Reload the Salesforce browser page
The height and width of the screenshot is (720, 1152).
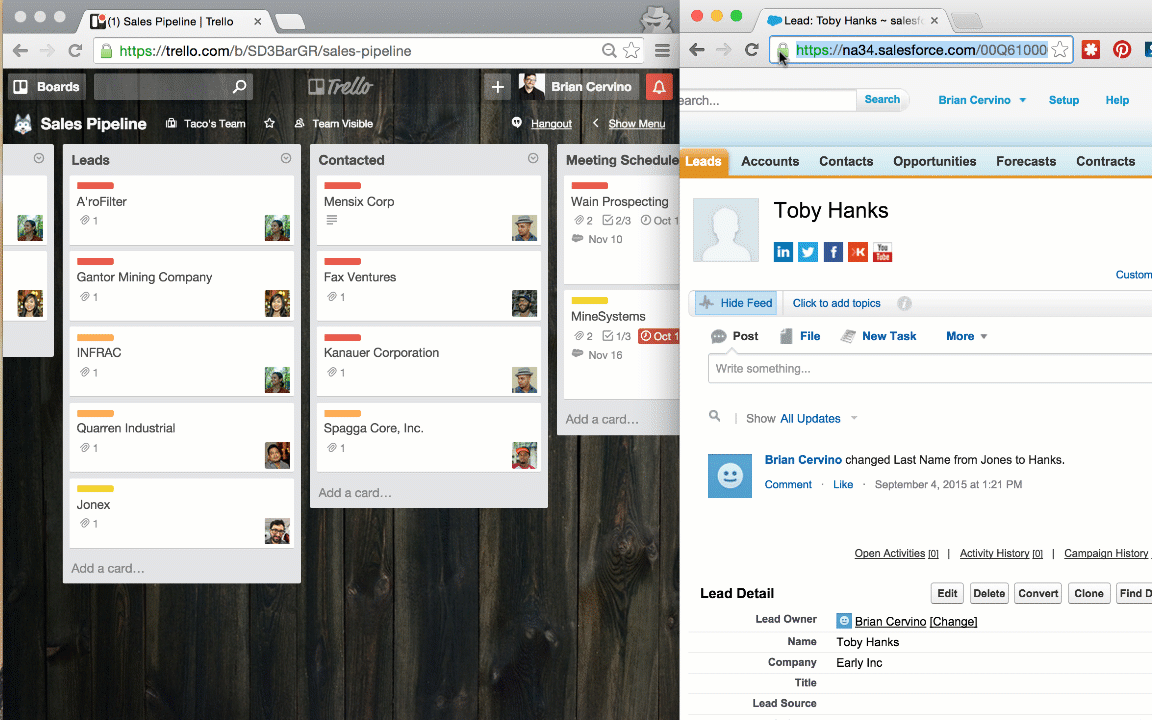751,49
